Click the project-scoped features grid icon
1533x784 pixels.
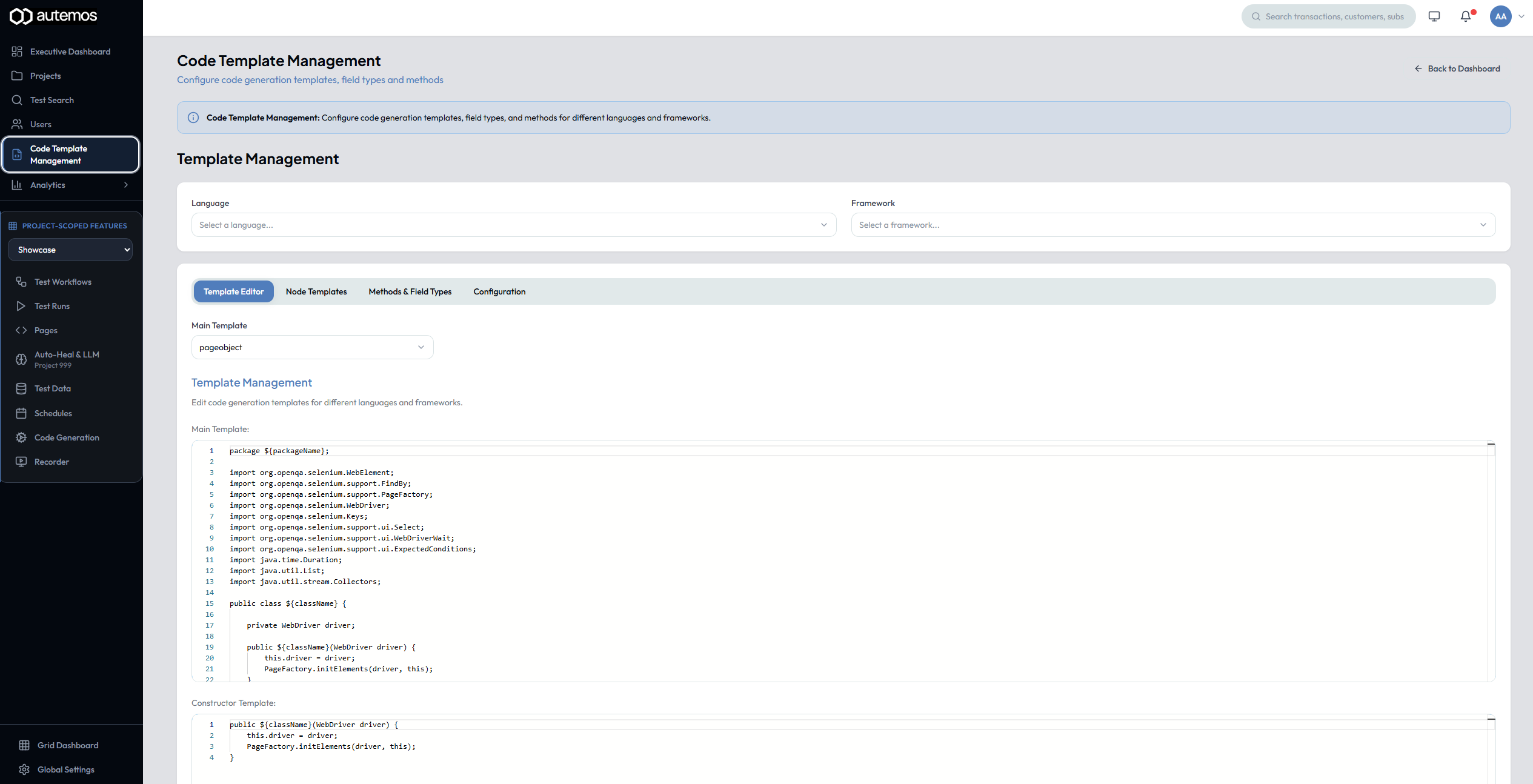point(13,226)
